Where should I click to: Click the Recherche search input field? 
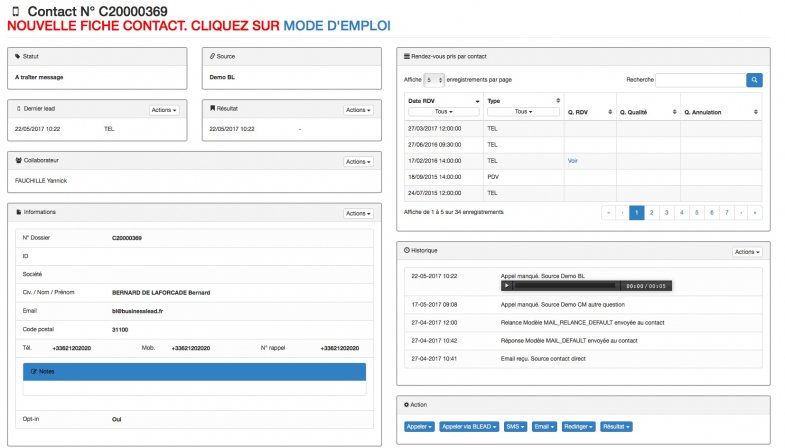702,79
